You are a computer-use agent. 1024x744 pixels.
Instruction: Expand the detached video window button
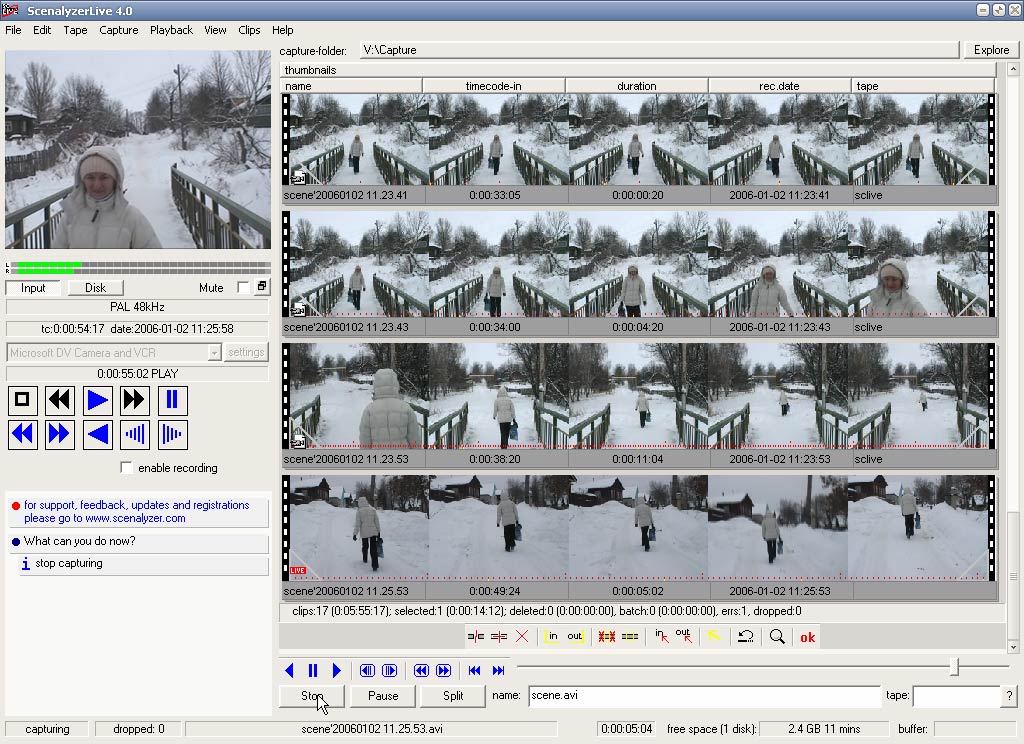click(262, 288)
